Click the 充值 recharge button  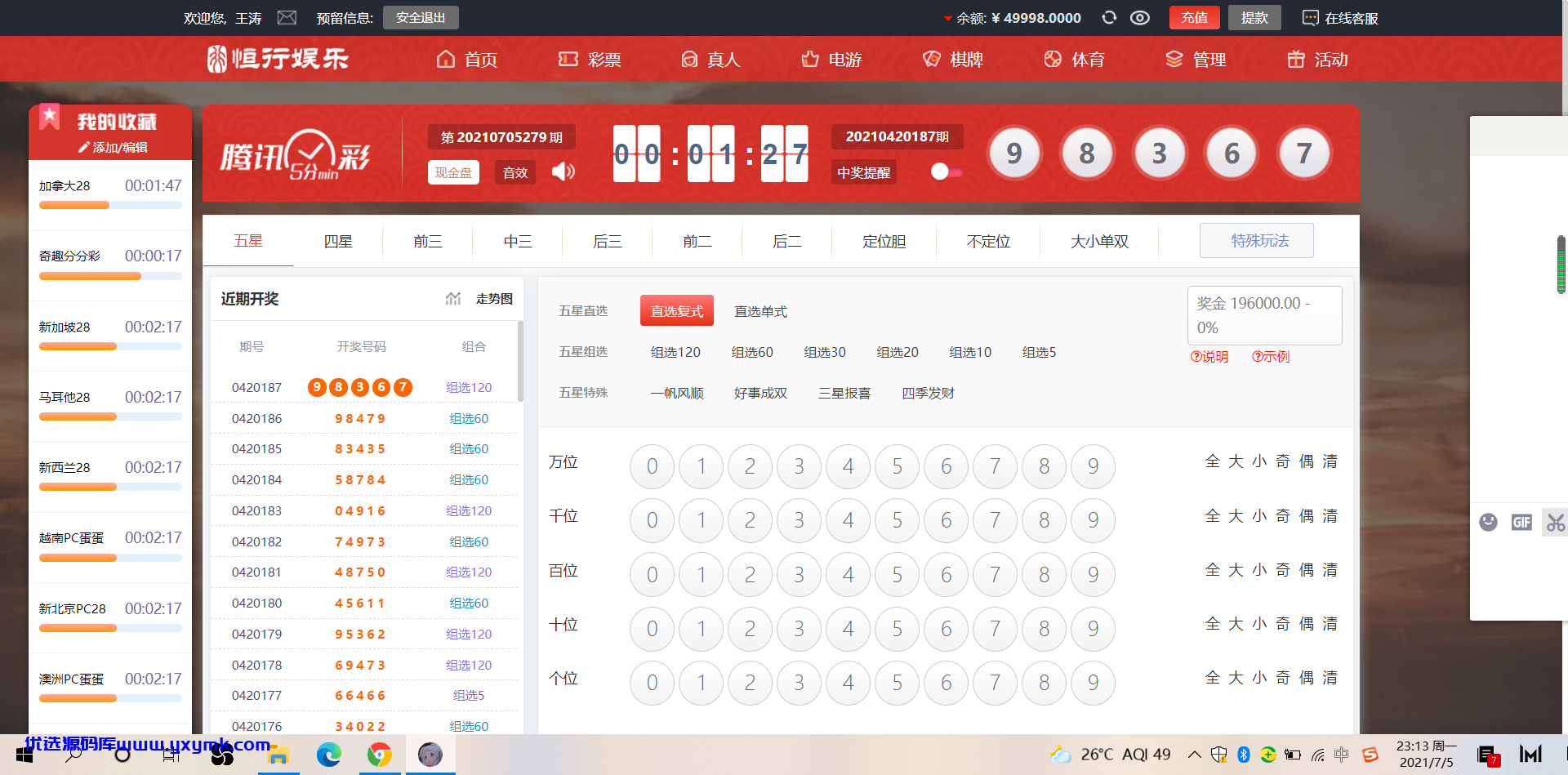(x=1194, y=17)
